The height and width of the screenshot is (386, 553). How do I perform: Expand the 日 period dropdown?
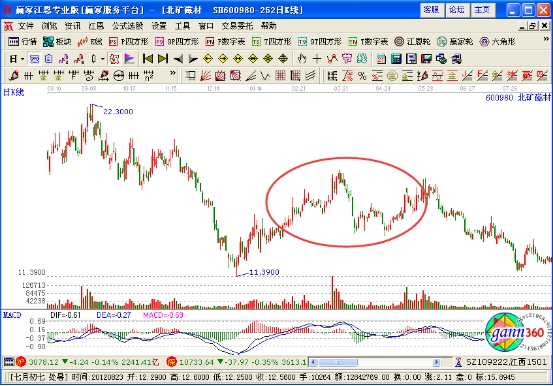(22, 59)
